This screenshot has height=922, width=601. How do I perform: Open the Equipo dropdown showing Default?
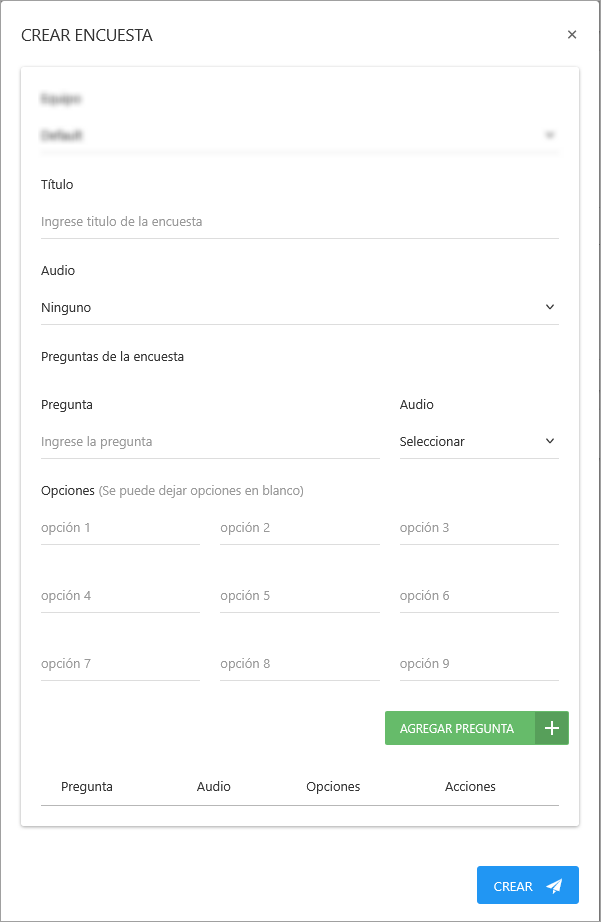click(300, 134)
